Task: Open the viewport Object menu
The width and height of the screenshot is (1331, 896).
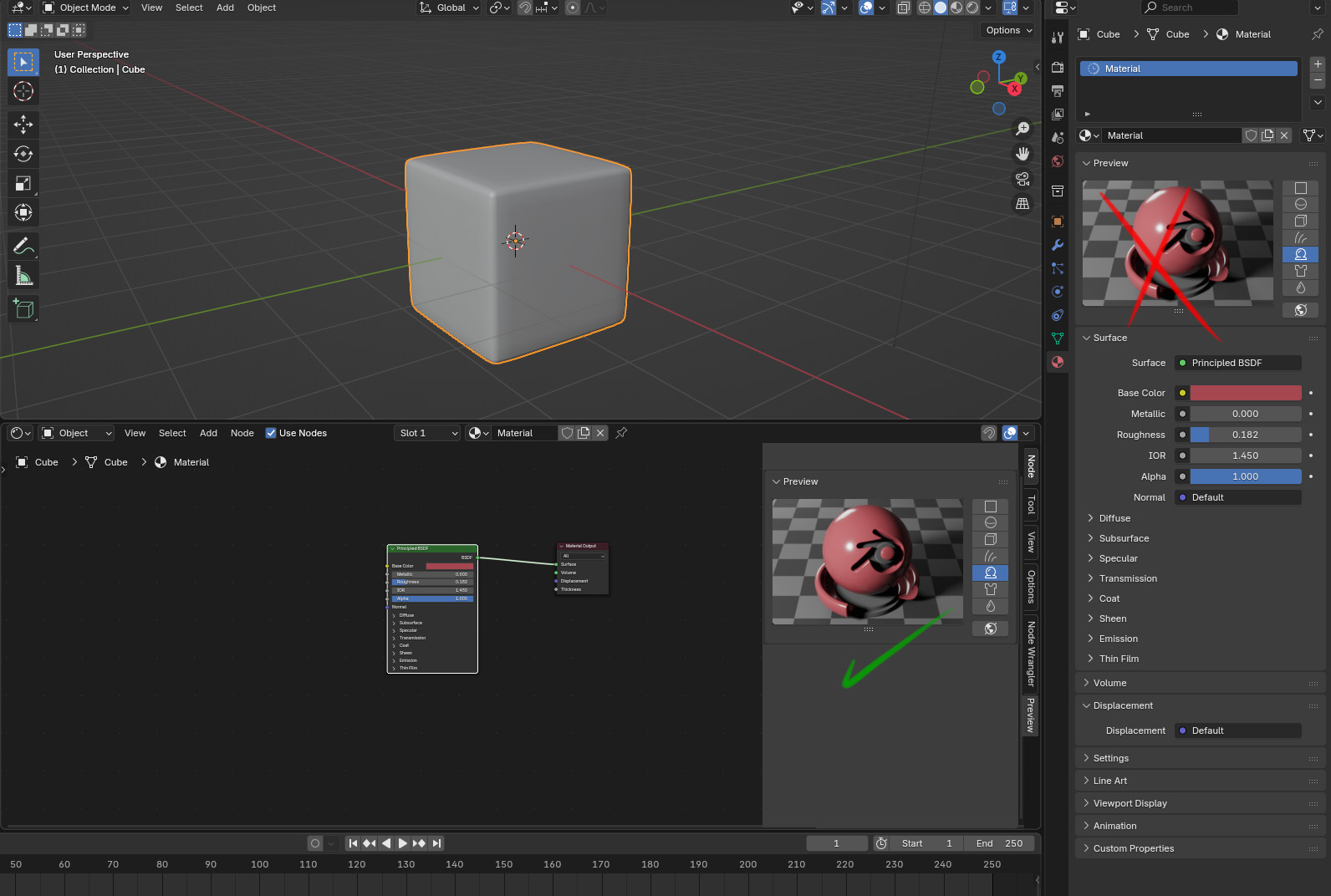Action: point(262,8)
